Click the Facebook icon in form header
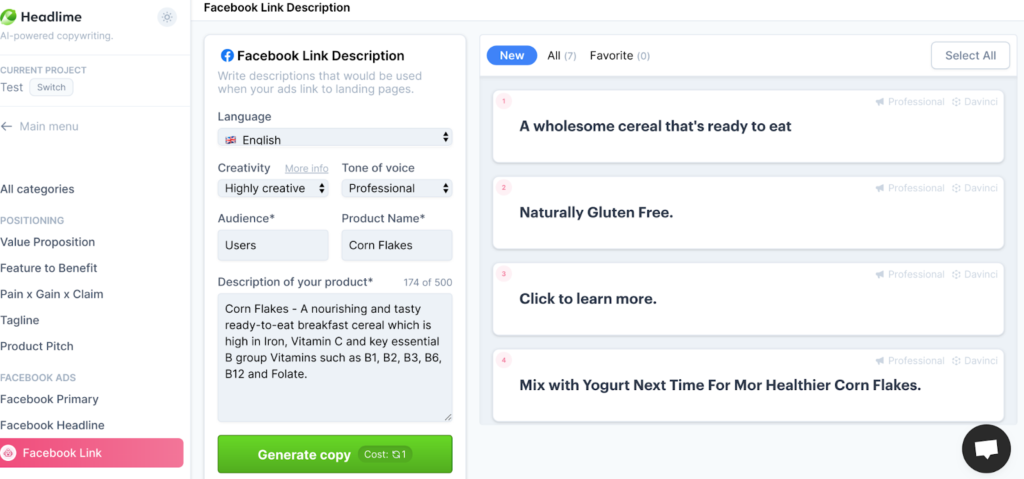 227,56
